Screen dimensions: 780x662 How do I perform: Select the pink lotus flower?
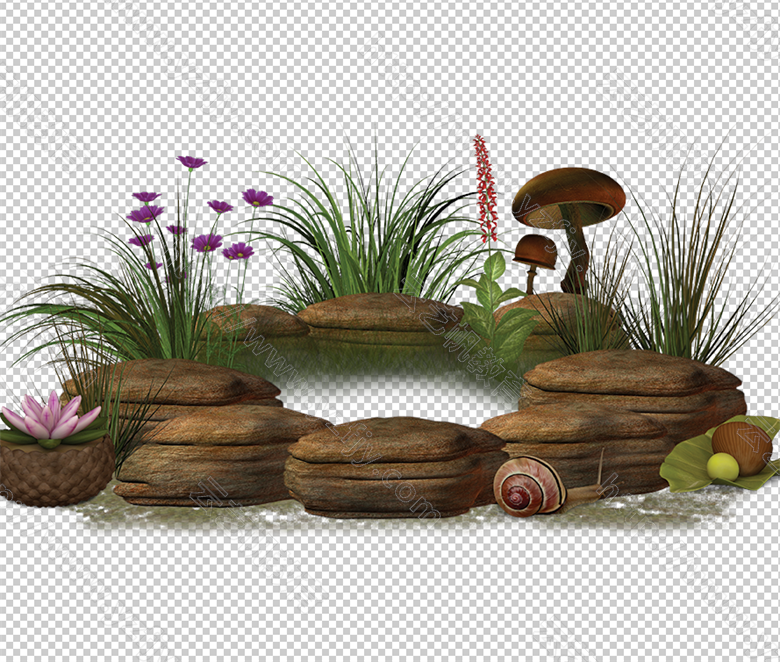tap(51, 417)
